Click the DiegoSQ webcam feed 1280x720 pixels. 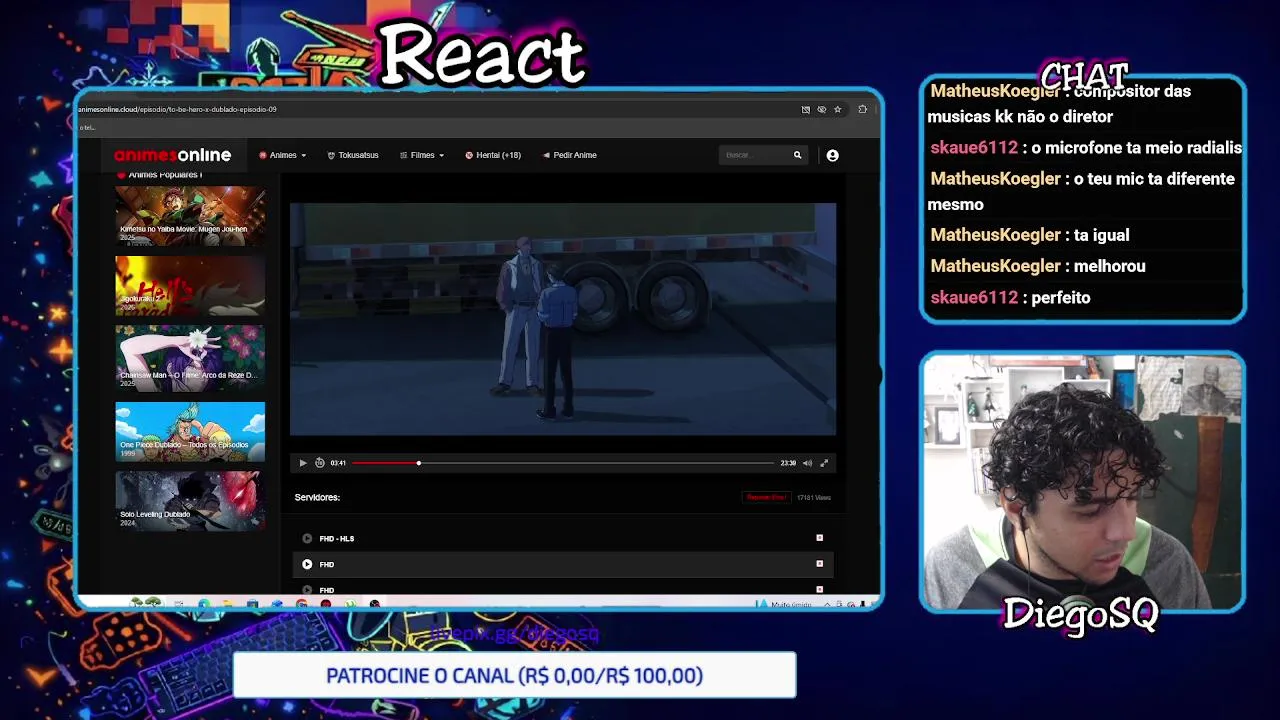point(1082,482)
